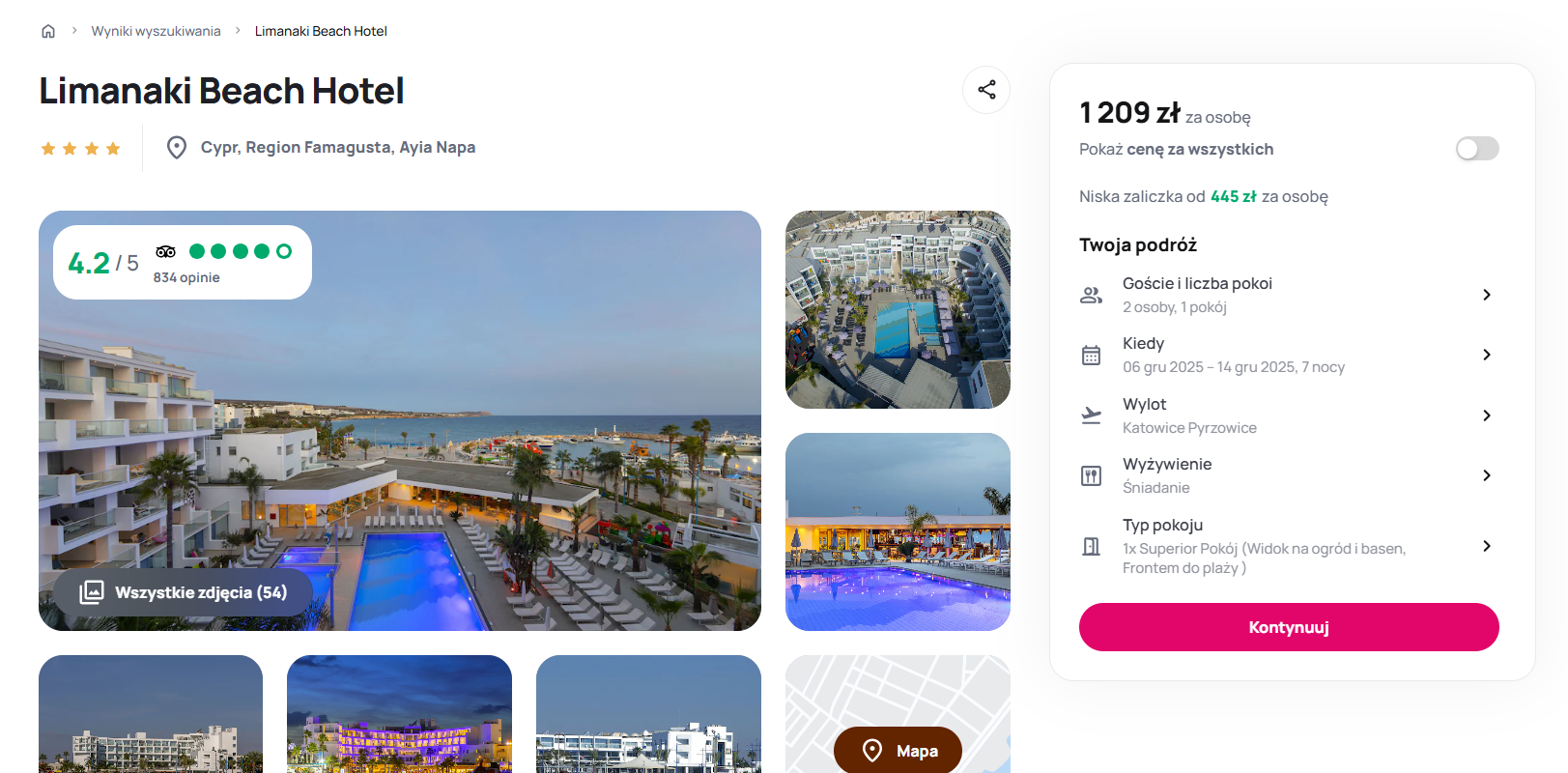Click the home icon in breadcrumb
Viewport: 1568px width, 773px height.
[x=48, y=31]
